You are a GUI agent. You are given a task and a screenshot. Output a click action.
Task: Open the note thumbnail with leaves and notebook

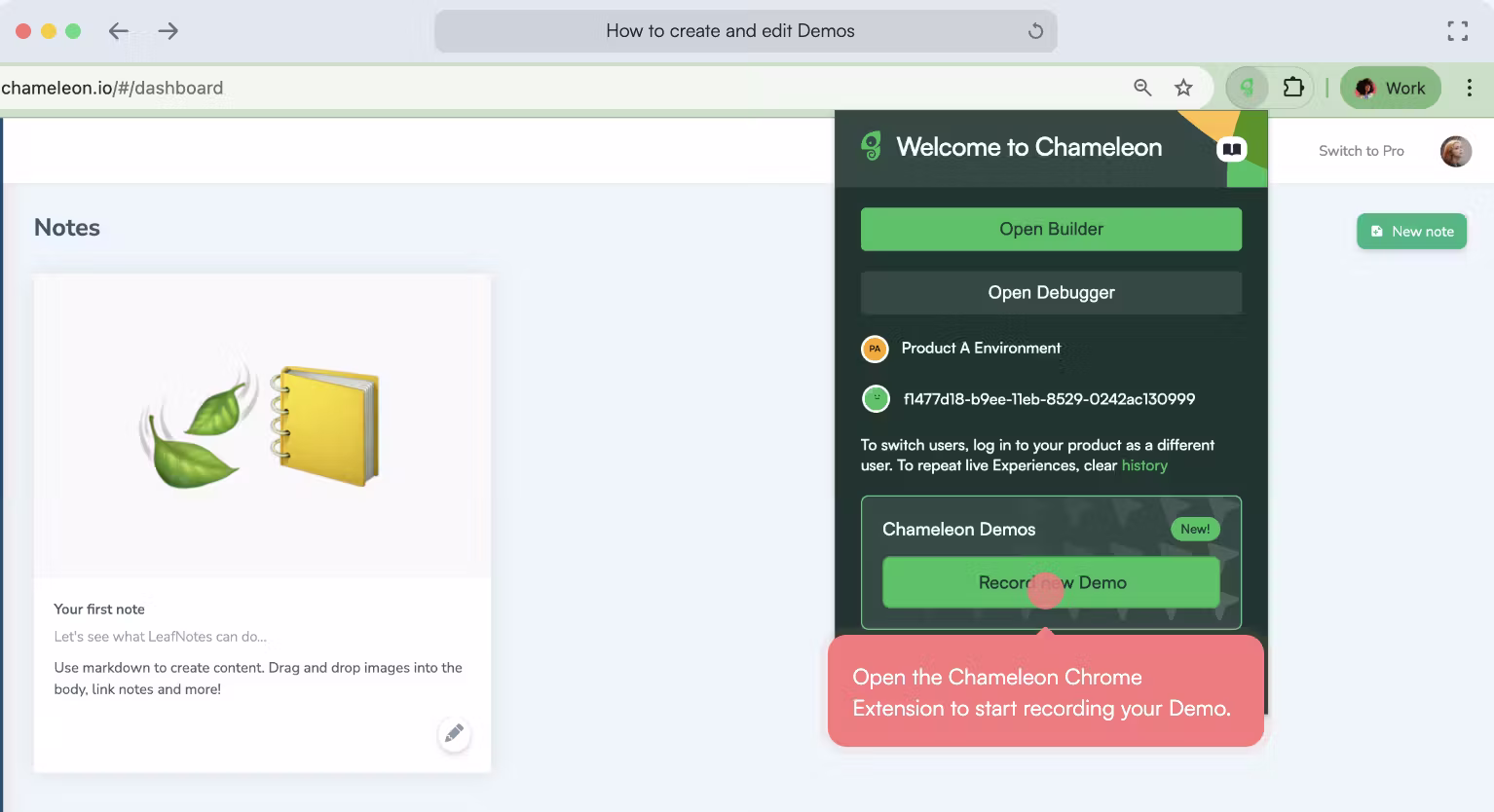[x=262, y=425]
